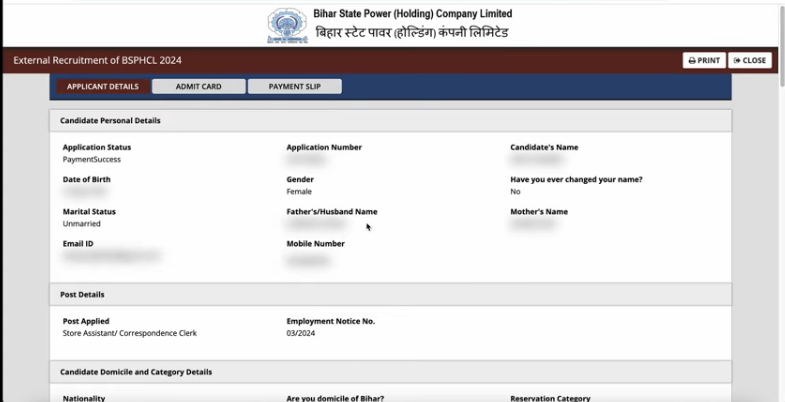785x402 pixels.
Task: Click the 'Female' gender value
Action: coord(299,192)
